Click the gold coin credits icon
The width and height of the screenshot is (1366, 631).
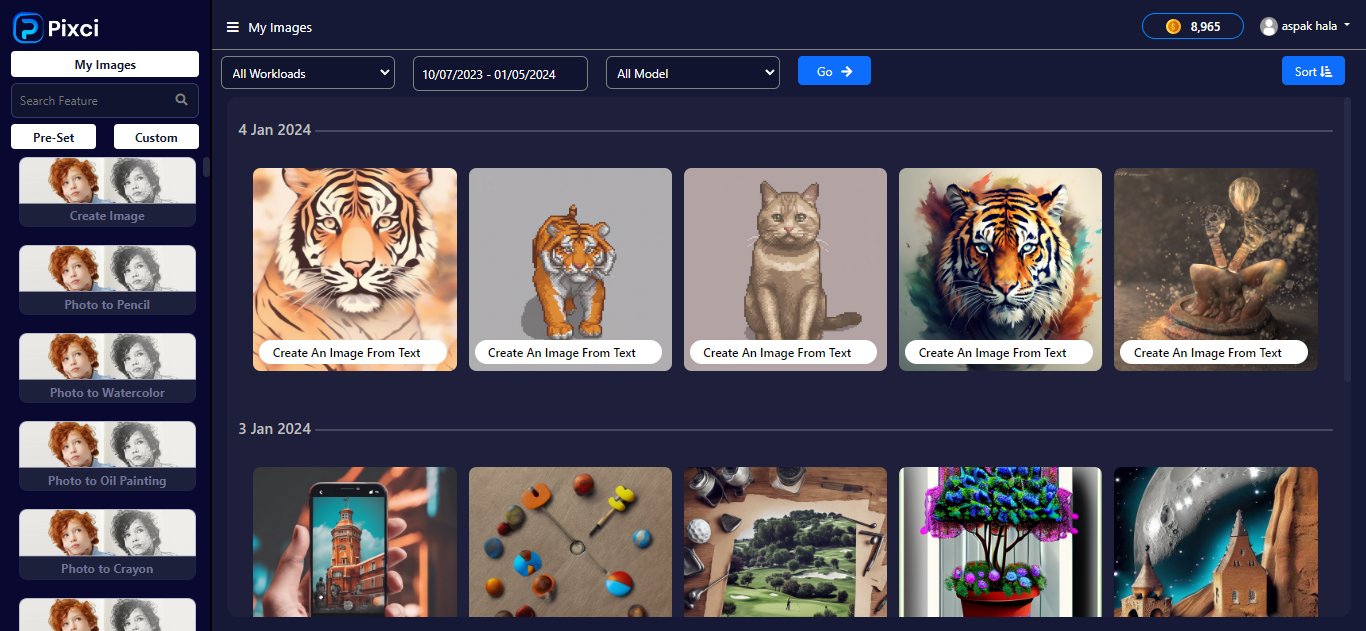(1174, 27)
